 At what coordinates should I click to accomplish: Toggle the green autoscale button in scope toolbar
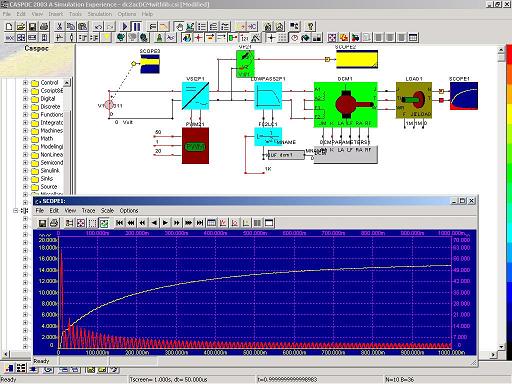(x=104, y=223)
